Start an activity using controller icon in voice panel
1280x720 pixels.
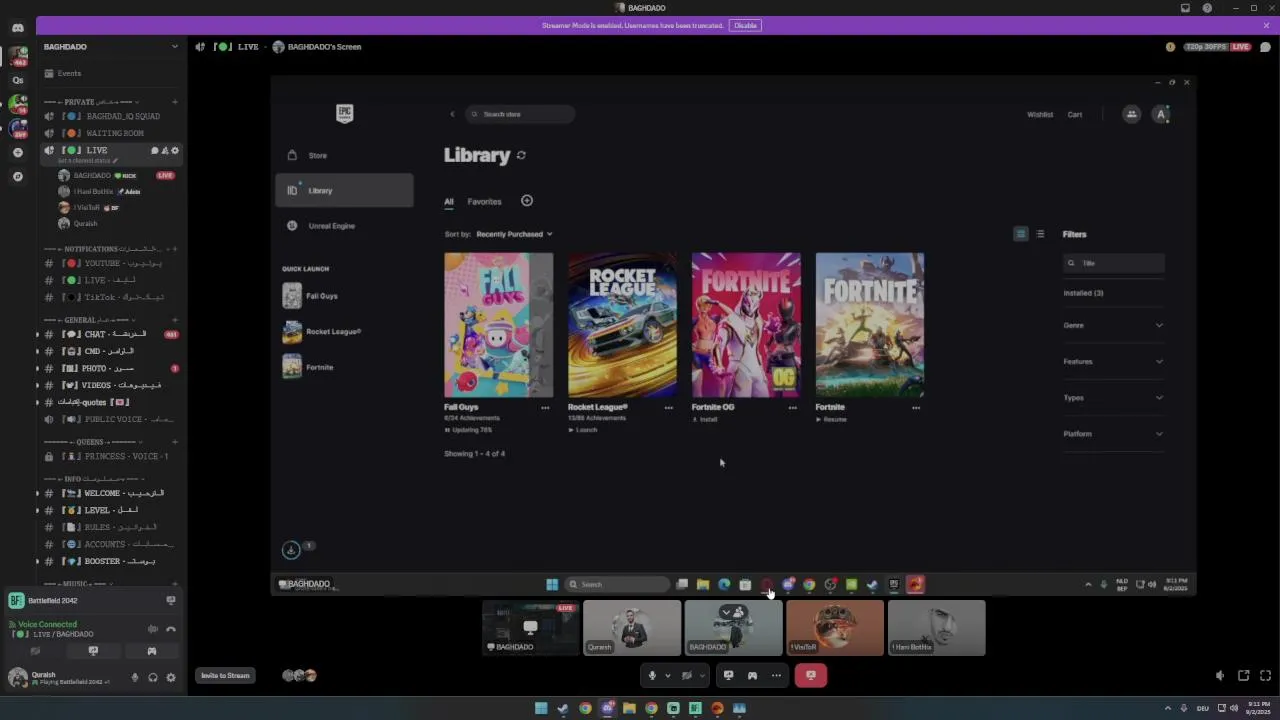coord(152,651)
